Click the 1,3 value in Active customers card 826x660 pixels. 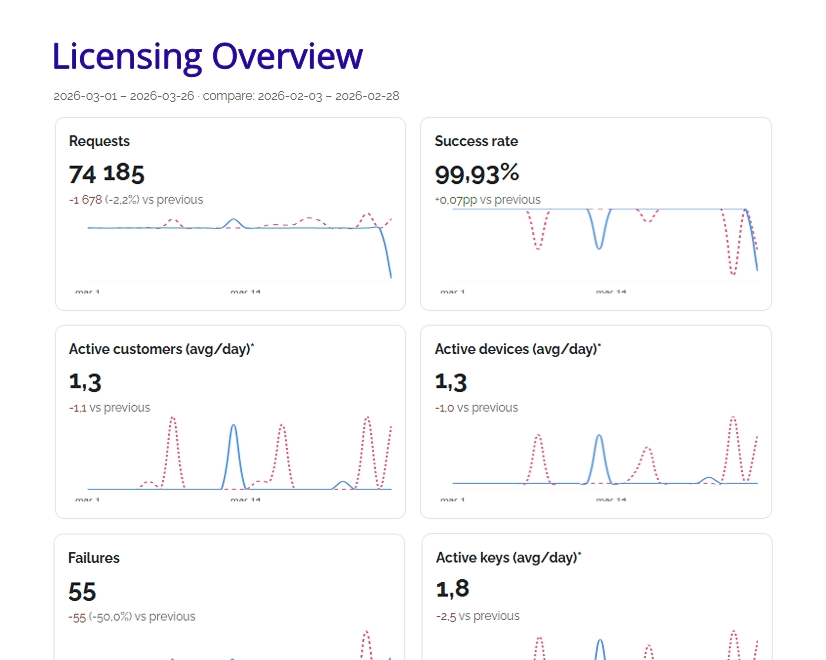coord(85,382)
